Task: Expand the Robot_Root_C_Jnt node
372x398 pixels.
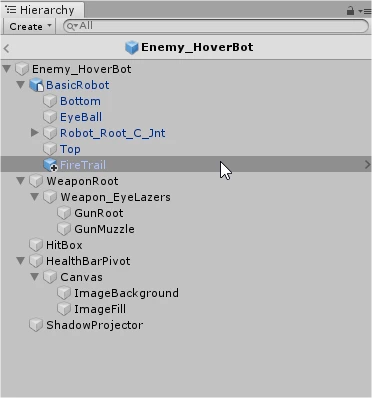Action: pos(35,133)
